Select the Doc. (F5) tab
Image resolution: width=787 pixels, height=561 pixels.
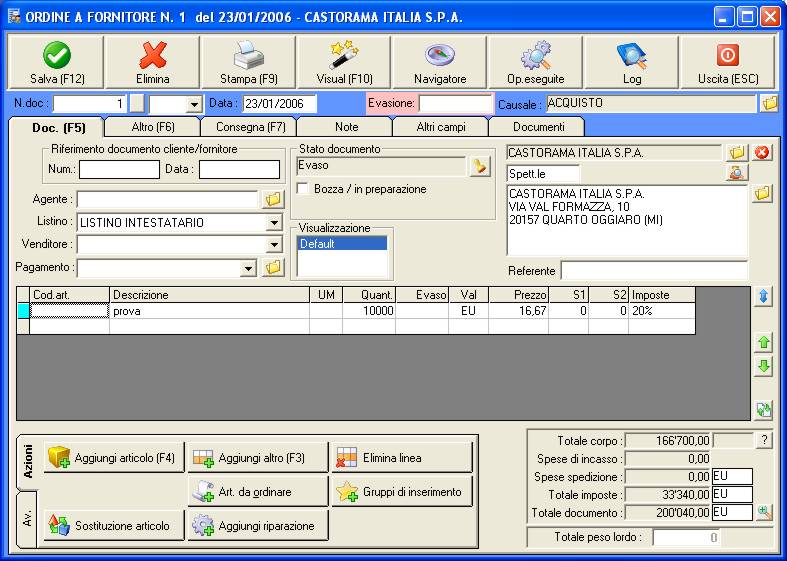coord(59,127)
